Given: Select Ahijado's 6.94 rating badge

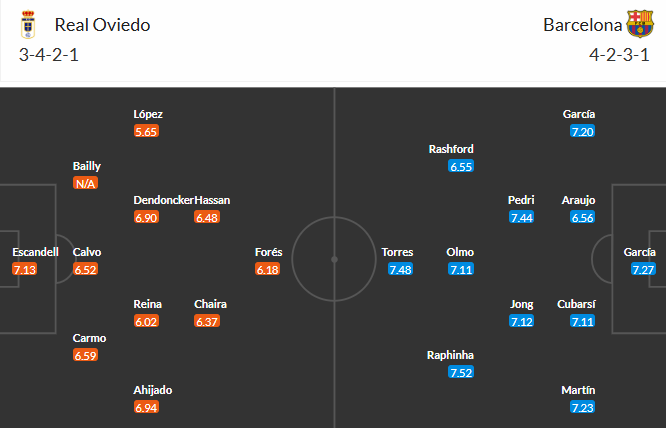Looking at the screenshot, I should (146, 408).
